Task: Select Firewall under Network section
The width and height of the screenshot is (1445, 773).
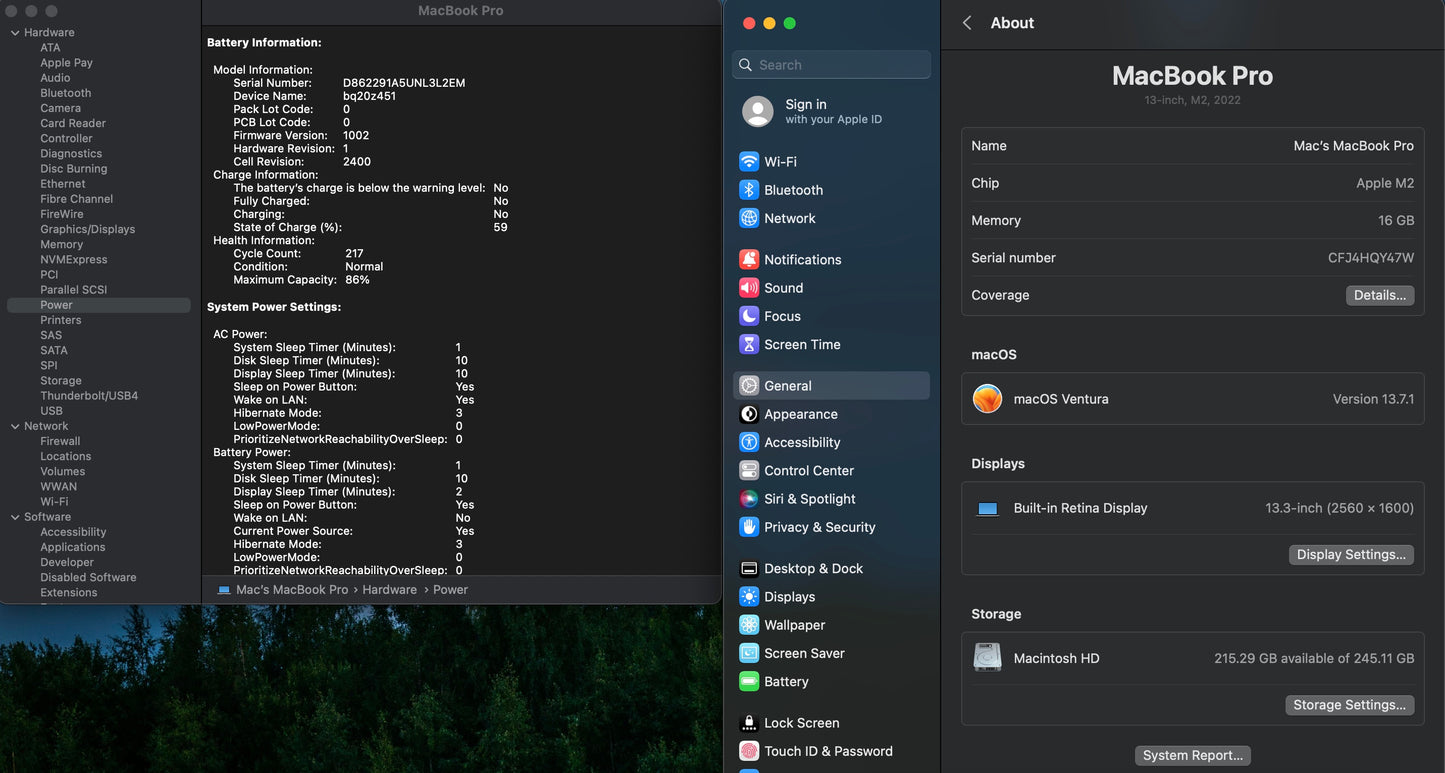Action: pos(60,441)
